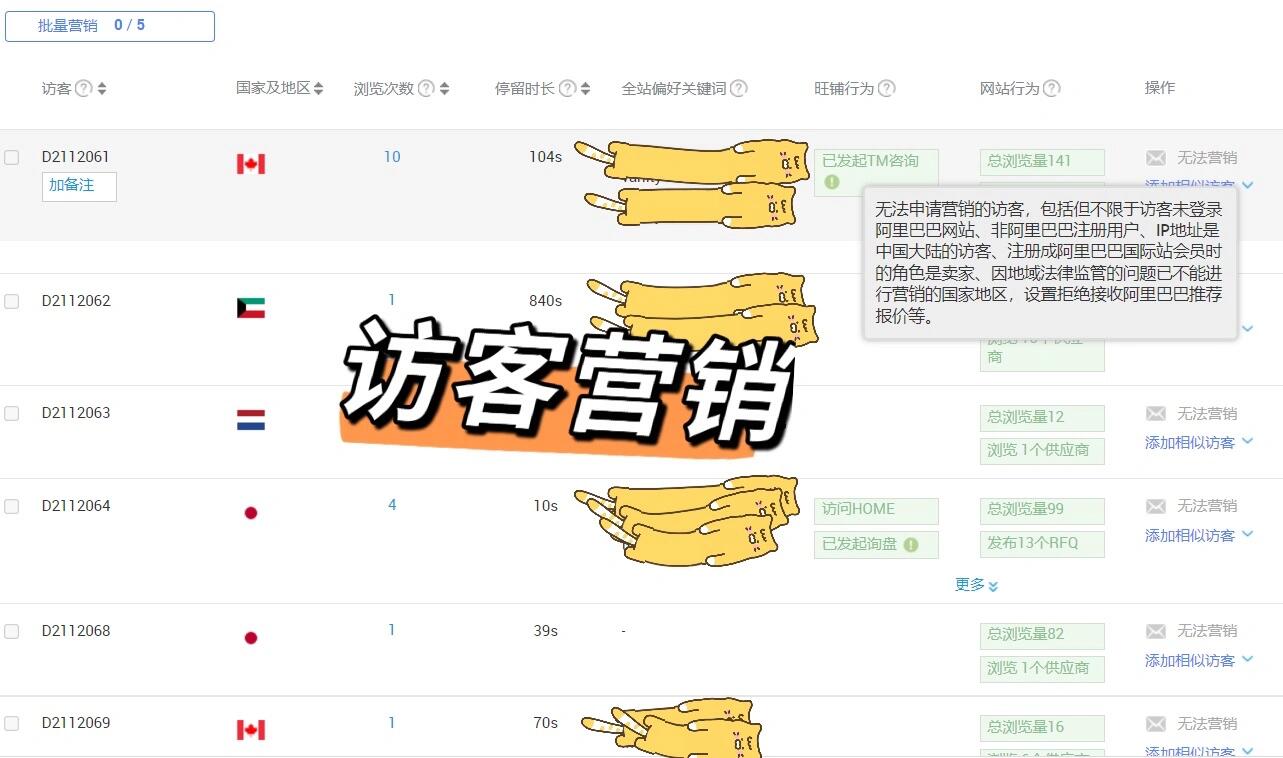The image size is (1283, 758).
Task: Click the 总浏览量99 tag
Action: (x=1042, y=511)
